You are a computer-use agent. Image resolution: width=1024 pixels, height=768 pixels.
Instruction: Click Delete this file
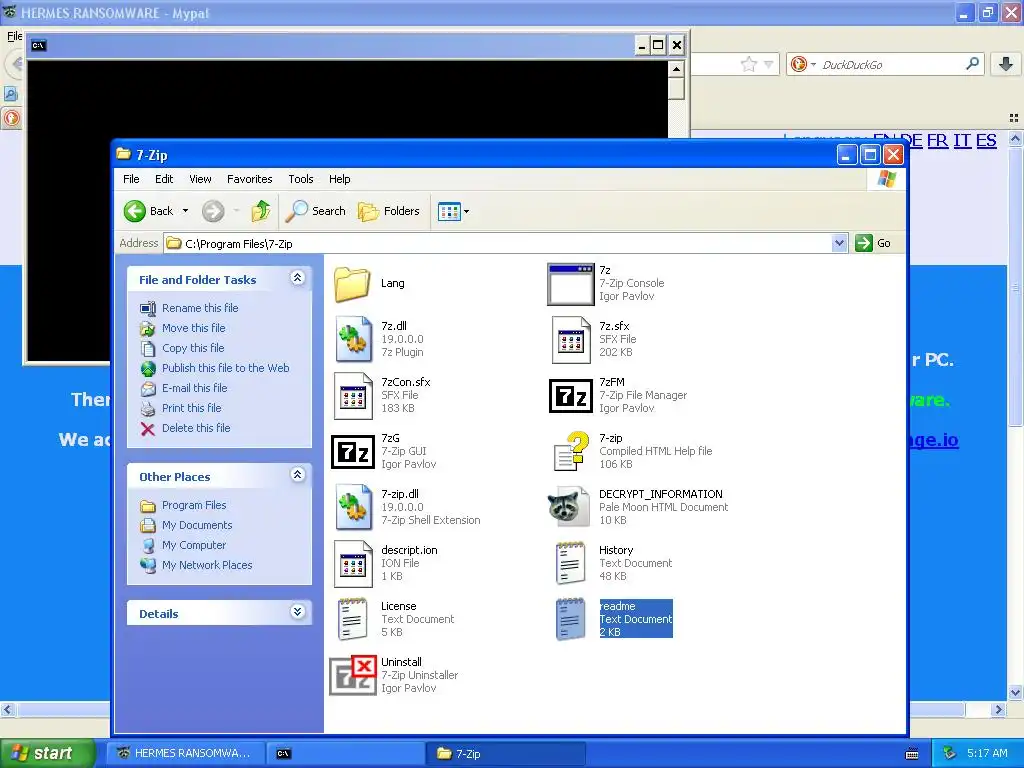(x=196, y=428)
